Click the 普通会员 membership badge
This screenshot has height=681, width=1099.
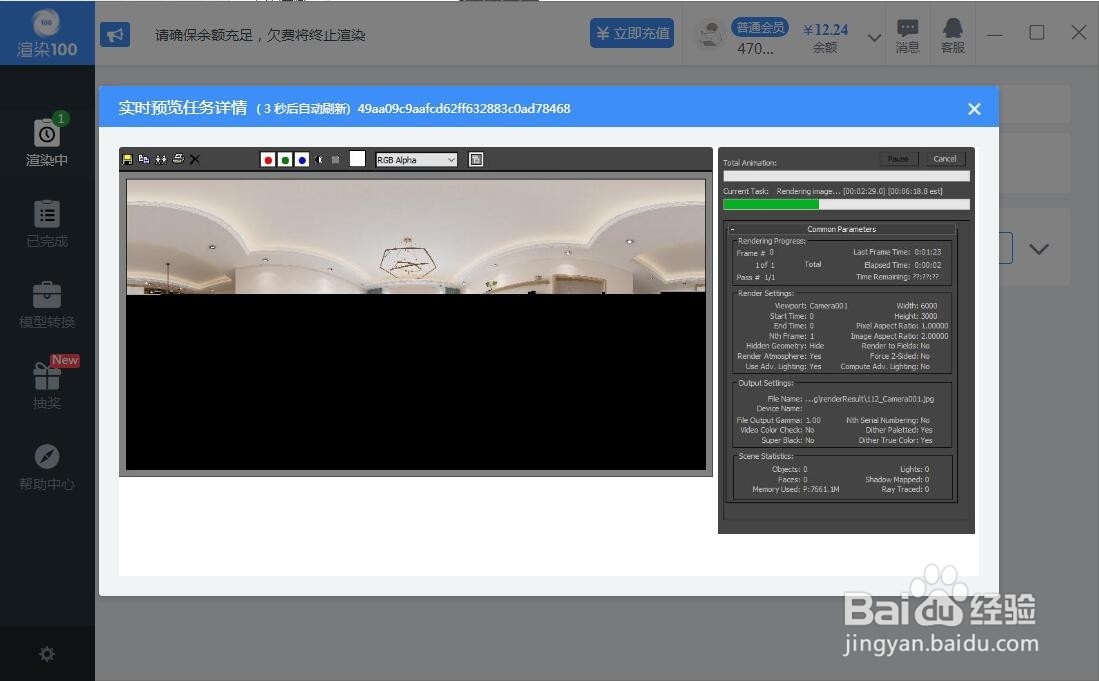[x=760, y=27]
